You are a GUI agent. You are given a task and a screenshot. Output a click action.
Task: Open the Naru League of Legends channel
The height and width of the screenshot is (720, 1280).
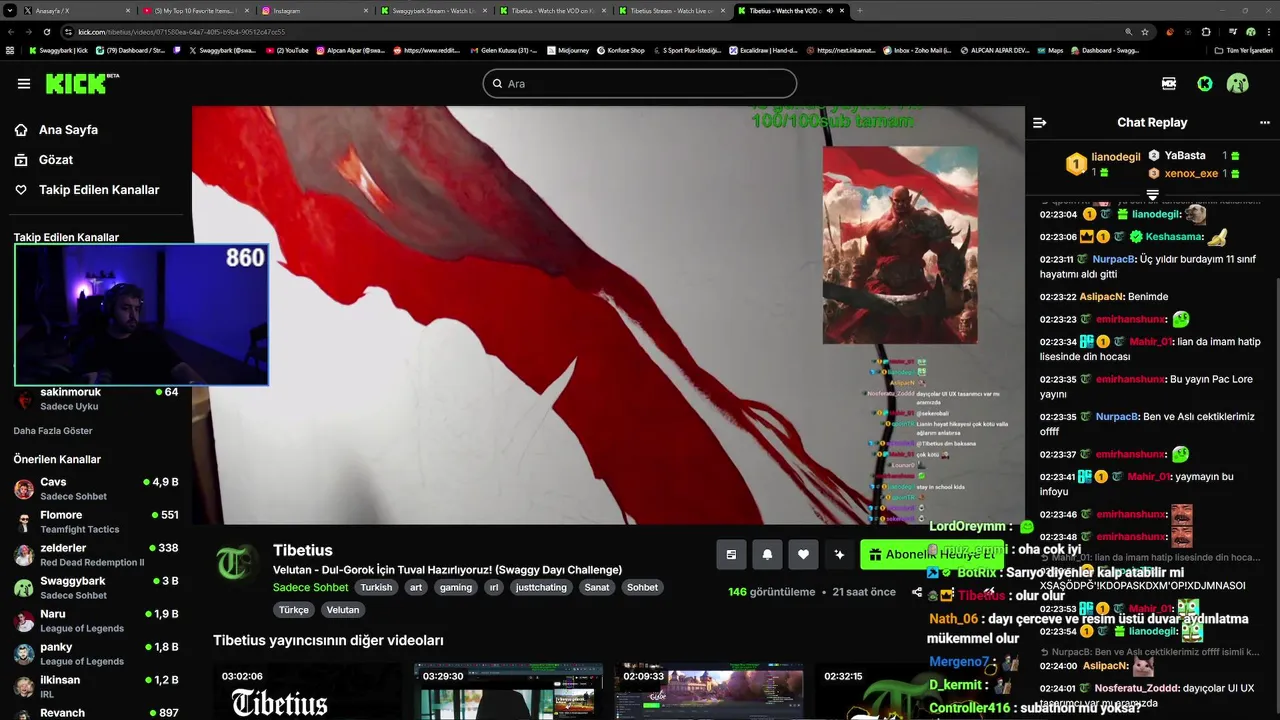[96, 621]
